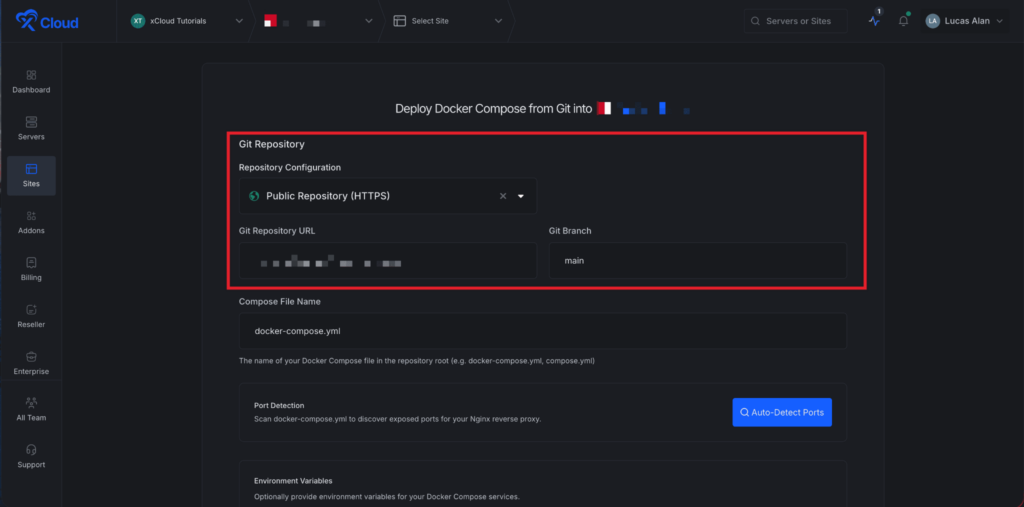Click the activity pulse icon
The width and height of the screenshot is (1024, 507).
(x=874, y=21)
